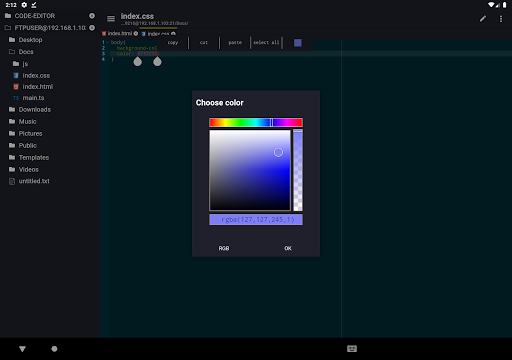Expand the Videos folder
Screen dimensions: 512x360
pos(24,169)
